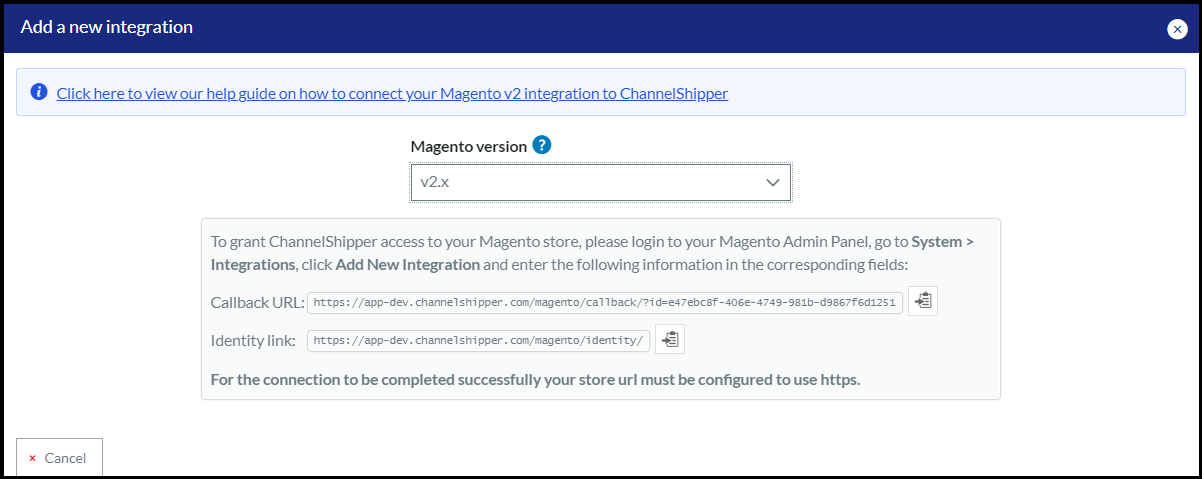Copy the Callback URL to clipboard
The width and height of the screenshot is (1202, 479).
click(x=922, y=301)
